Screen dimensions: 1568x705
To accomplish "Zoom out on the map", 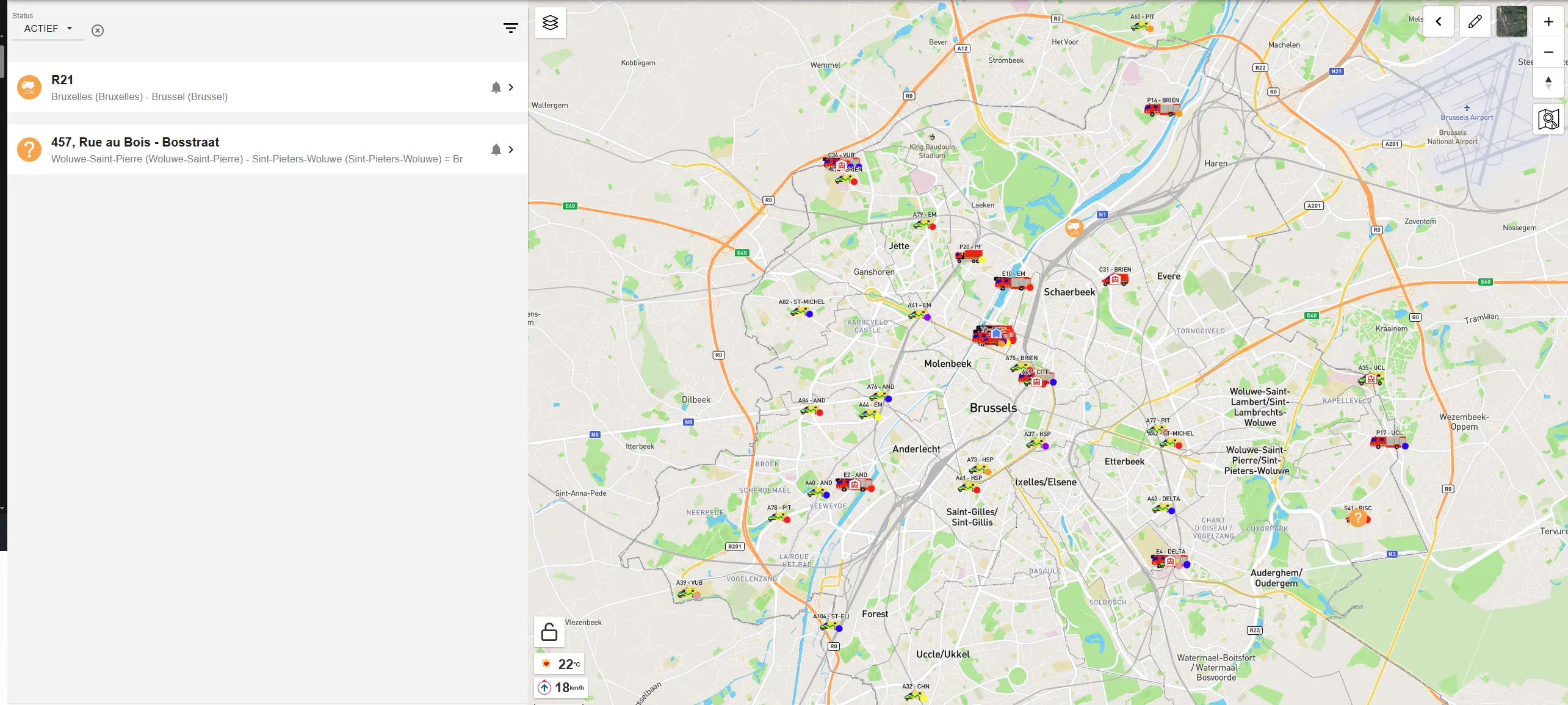I will click(1548, 52).
